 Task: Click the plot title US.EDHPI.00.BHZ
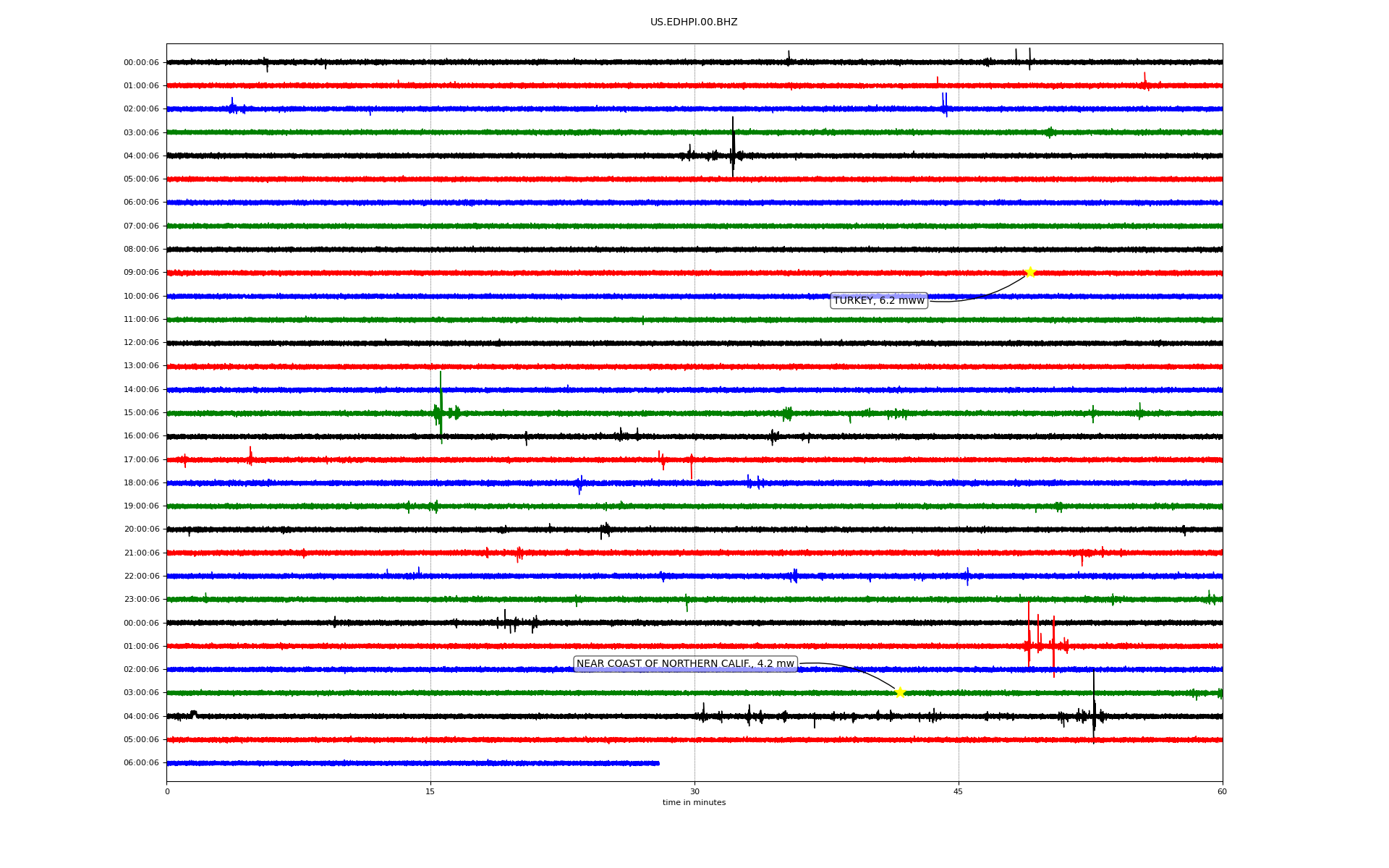(694, 22)
